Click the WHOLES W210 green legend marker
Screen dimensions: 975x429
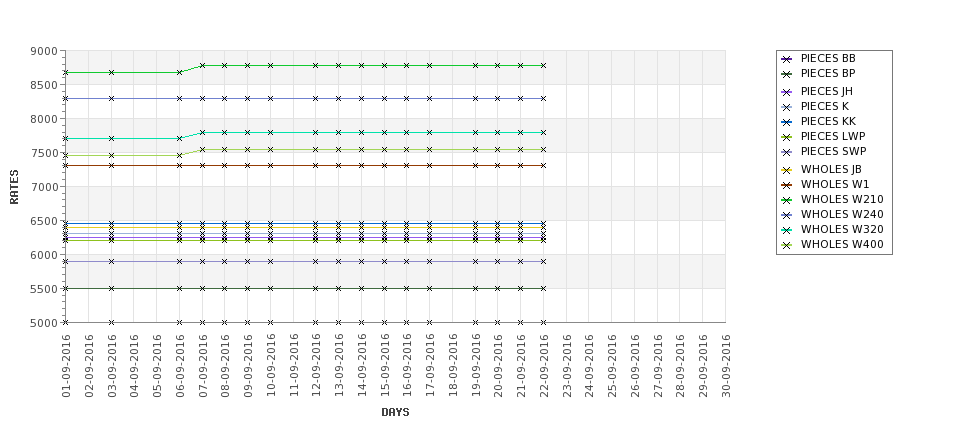pos(787,200)
